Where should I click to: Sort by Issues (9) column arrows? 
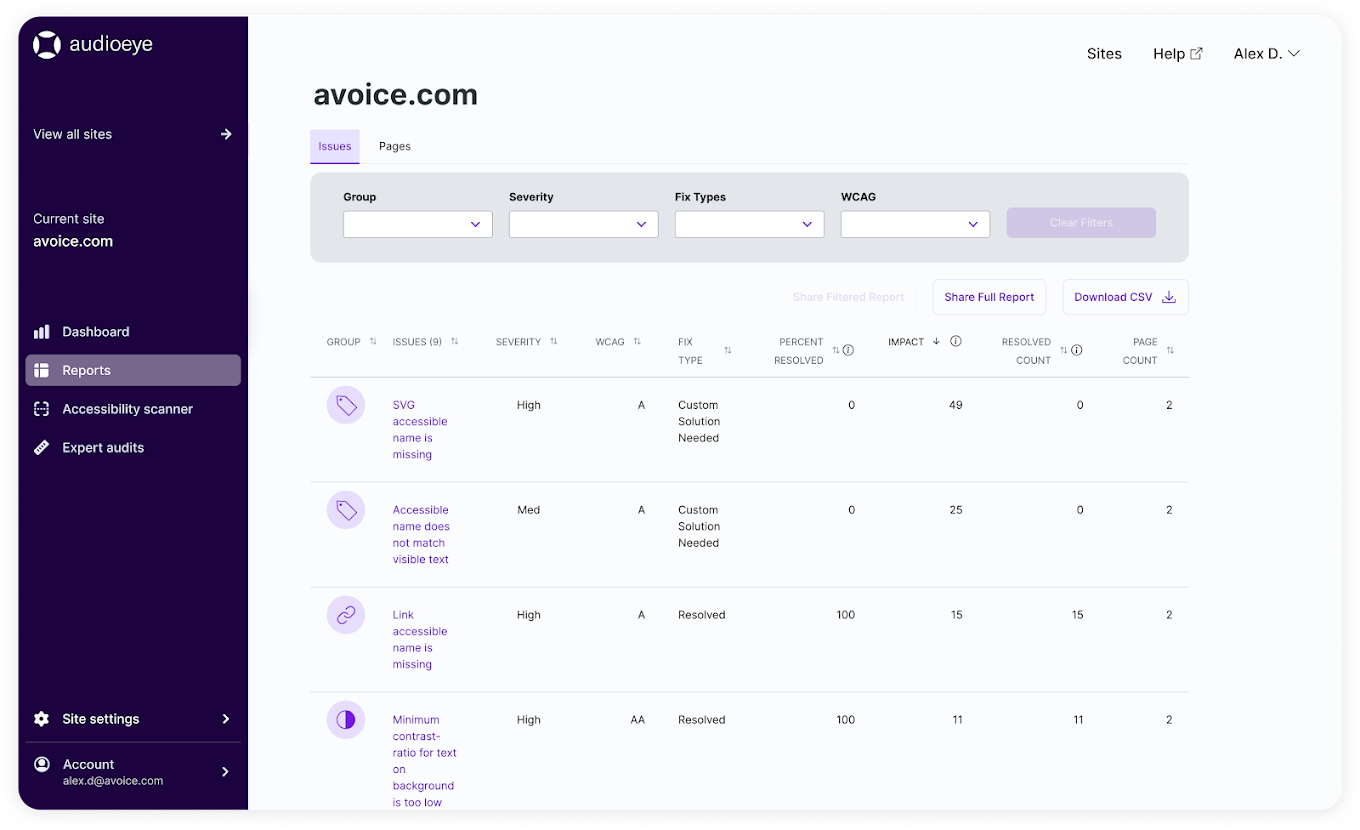[454, 342]
